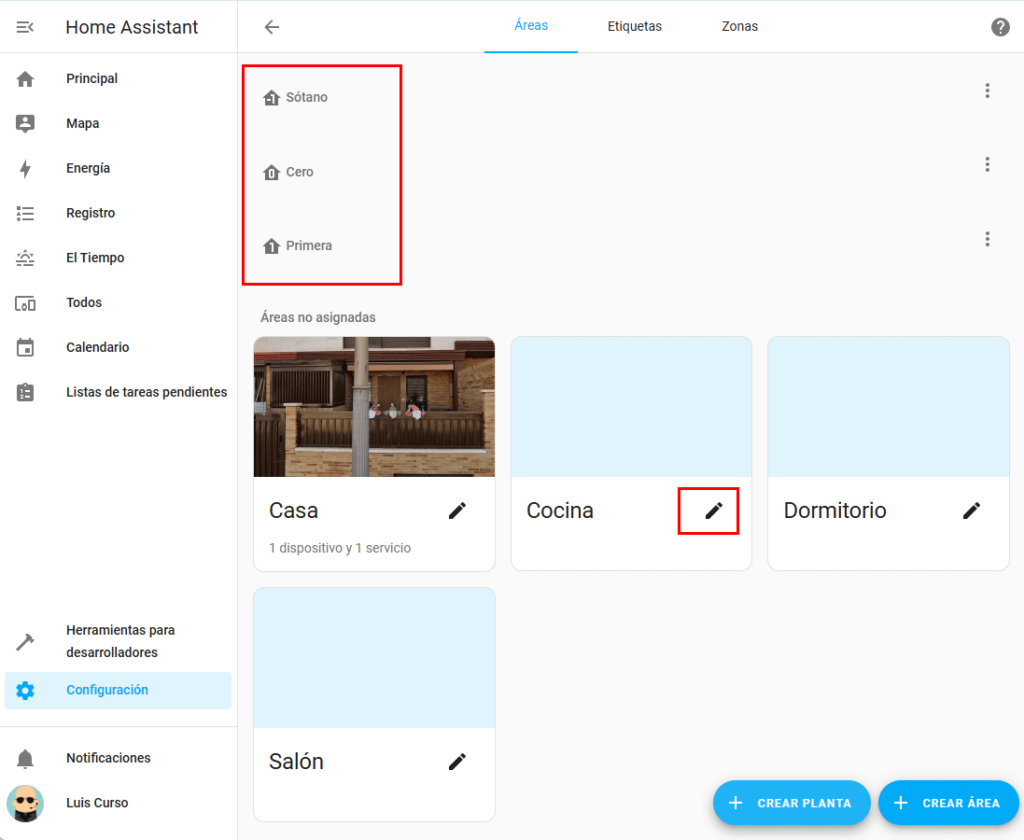Expand the overflow menu for Primera floor
The height and width of the screenshot is (840, 1024).
[987, 239]
